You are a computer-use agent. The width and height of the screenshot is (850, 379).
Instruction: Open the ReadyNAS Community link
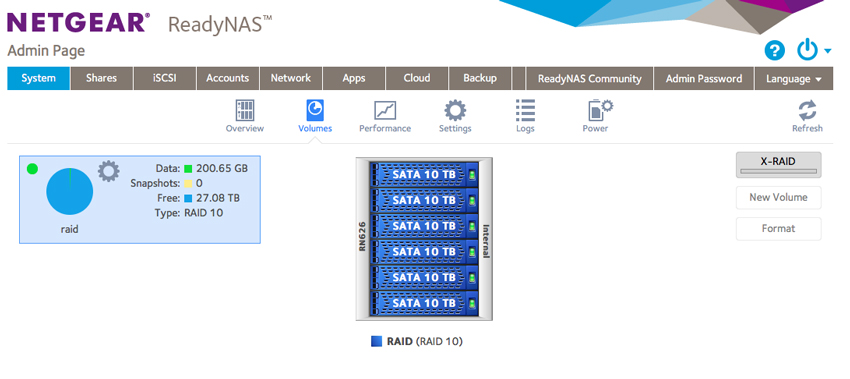(589, 79)
